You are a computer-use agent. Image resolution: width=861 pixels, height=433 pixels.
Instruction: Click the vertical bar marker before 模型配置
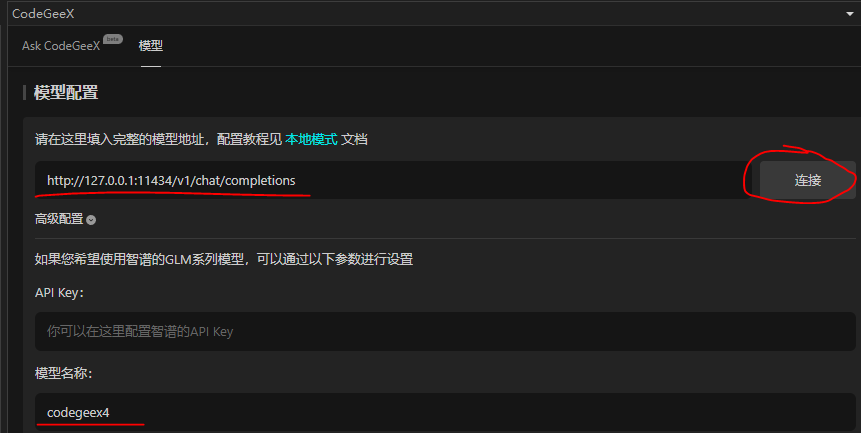[x=24, y=92]
